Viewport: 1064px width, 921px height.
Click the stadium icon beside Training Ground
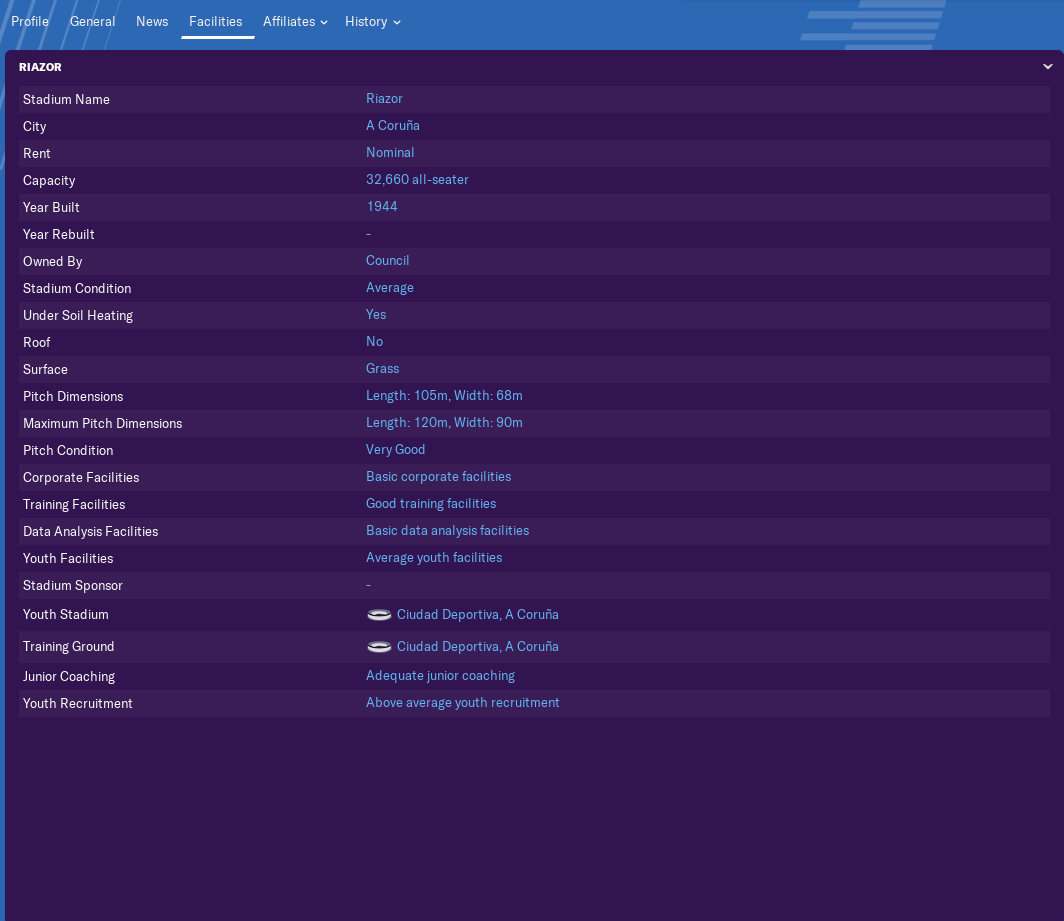click(379, 647)
